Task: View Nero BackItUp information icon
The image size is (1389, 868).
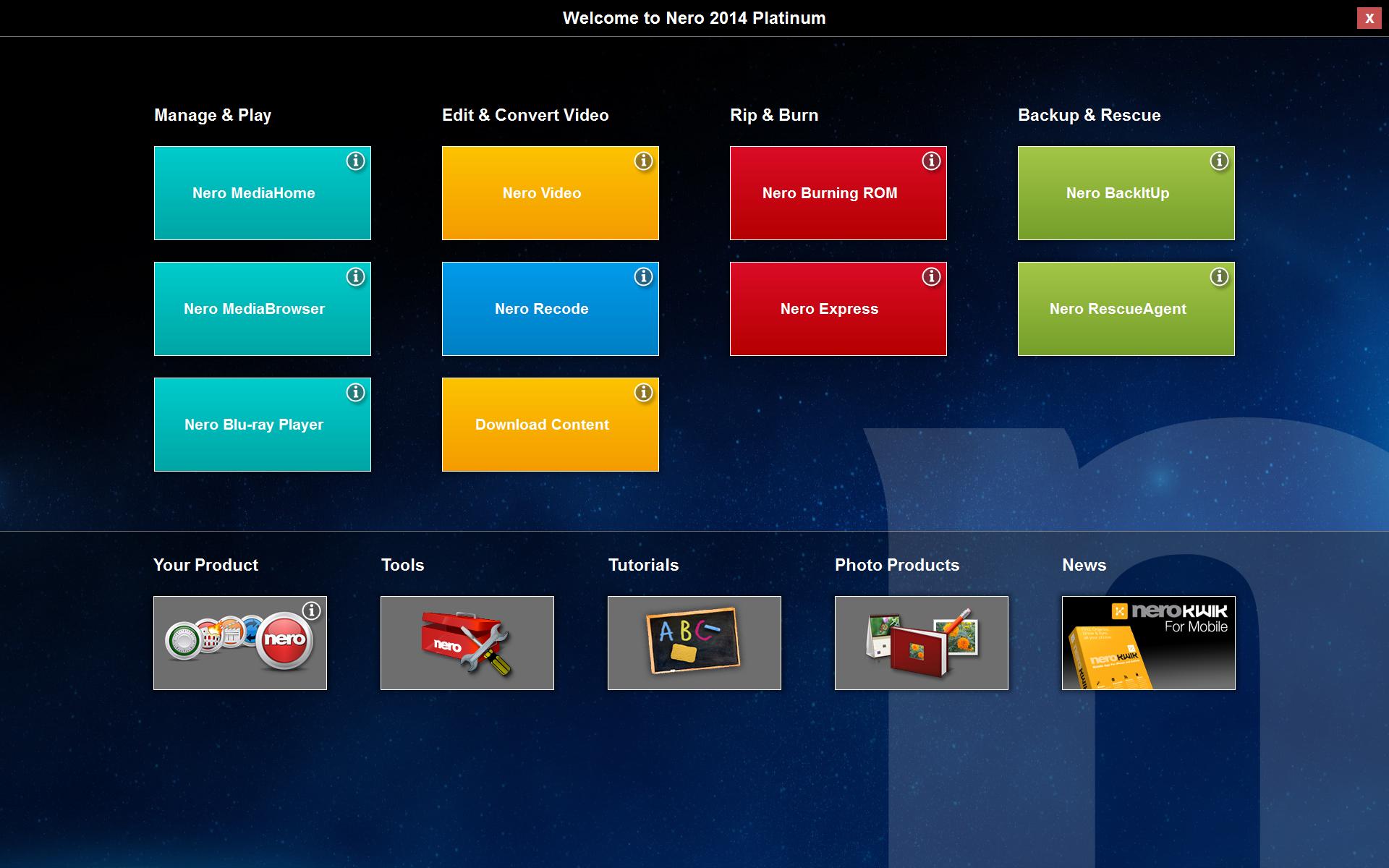Action: [1219, 161]
